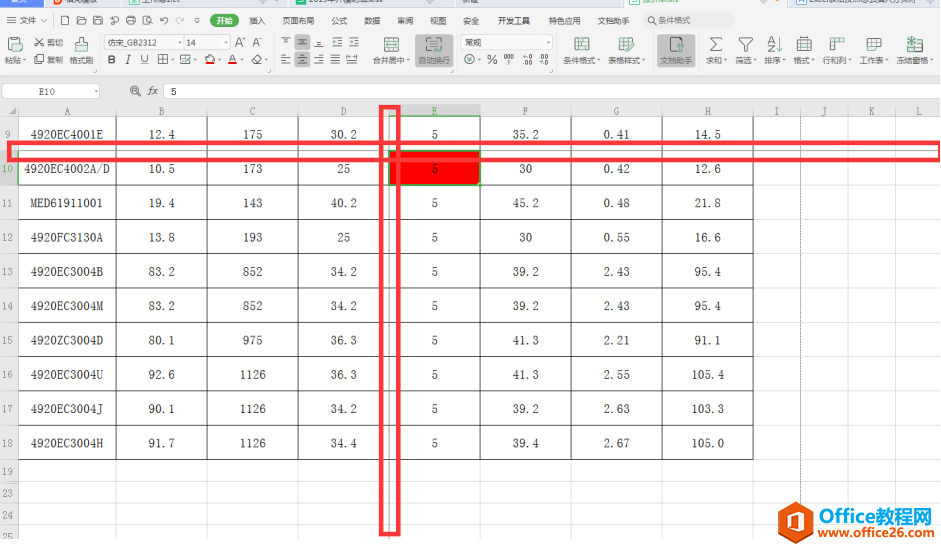Toggle align text left
941x550 pixels.
click(x=286, y=59)
